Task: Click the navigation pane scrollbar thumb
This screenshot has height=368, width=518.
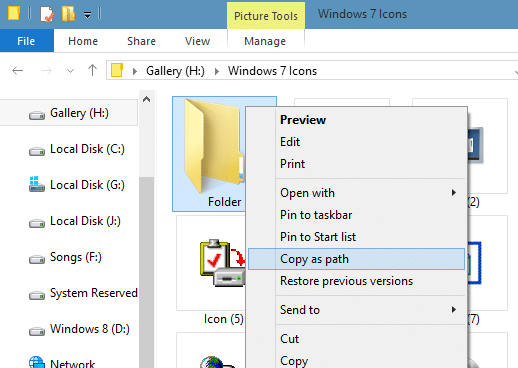Action: (x=146, y=272)
